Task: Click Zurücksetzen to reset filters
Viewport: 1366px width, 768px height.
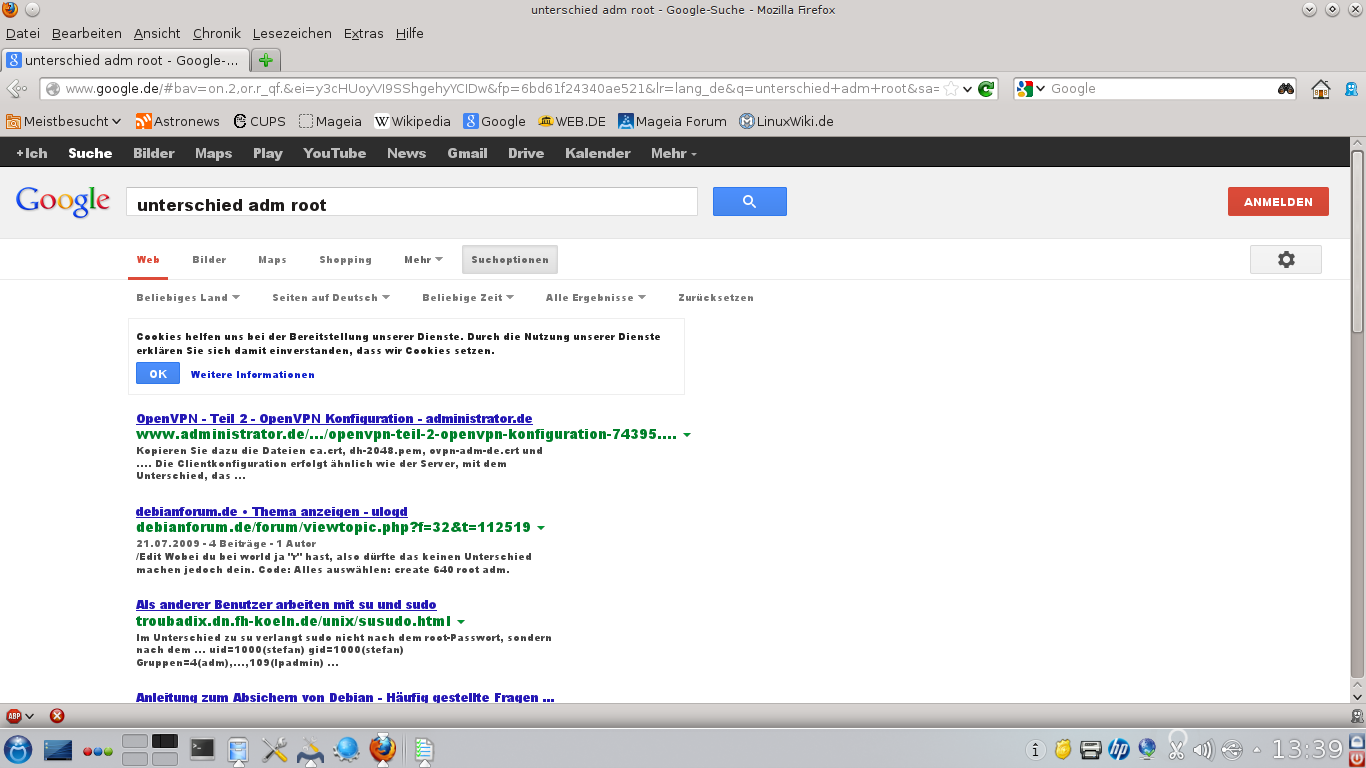Action: [716, 298]
